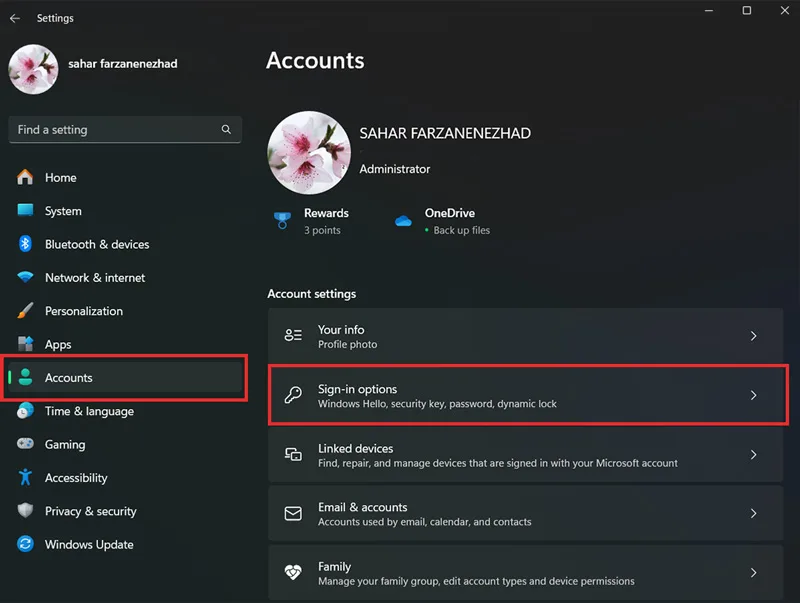Click the Network wifi icon
Viewport: 800px width, 603px height.
tap(25, 277)
